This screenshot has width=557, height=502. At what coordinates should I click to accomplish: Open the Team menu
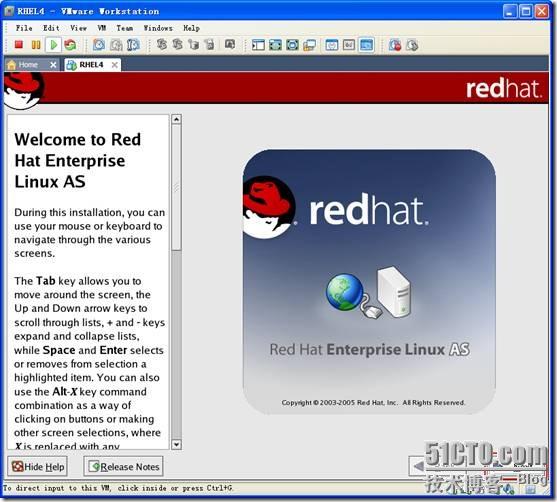tap(125, 28)
